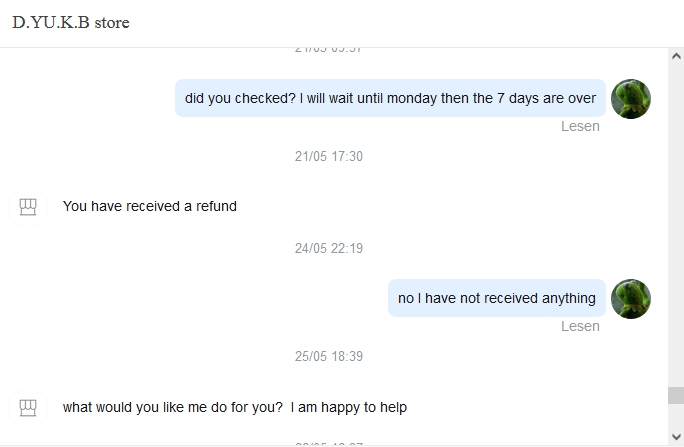Click the store icon beside the happy to help message
Screen dimensions: 684x447
pos(28,407)
